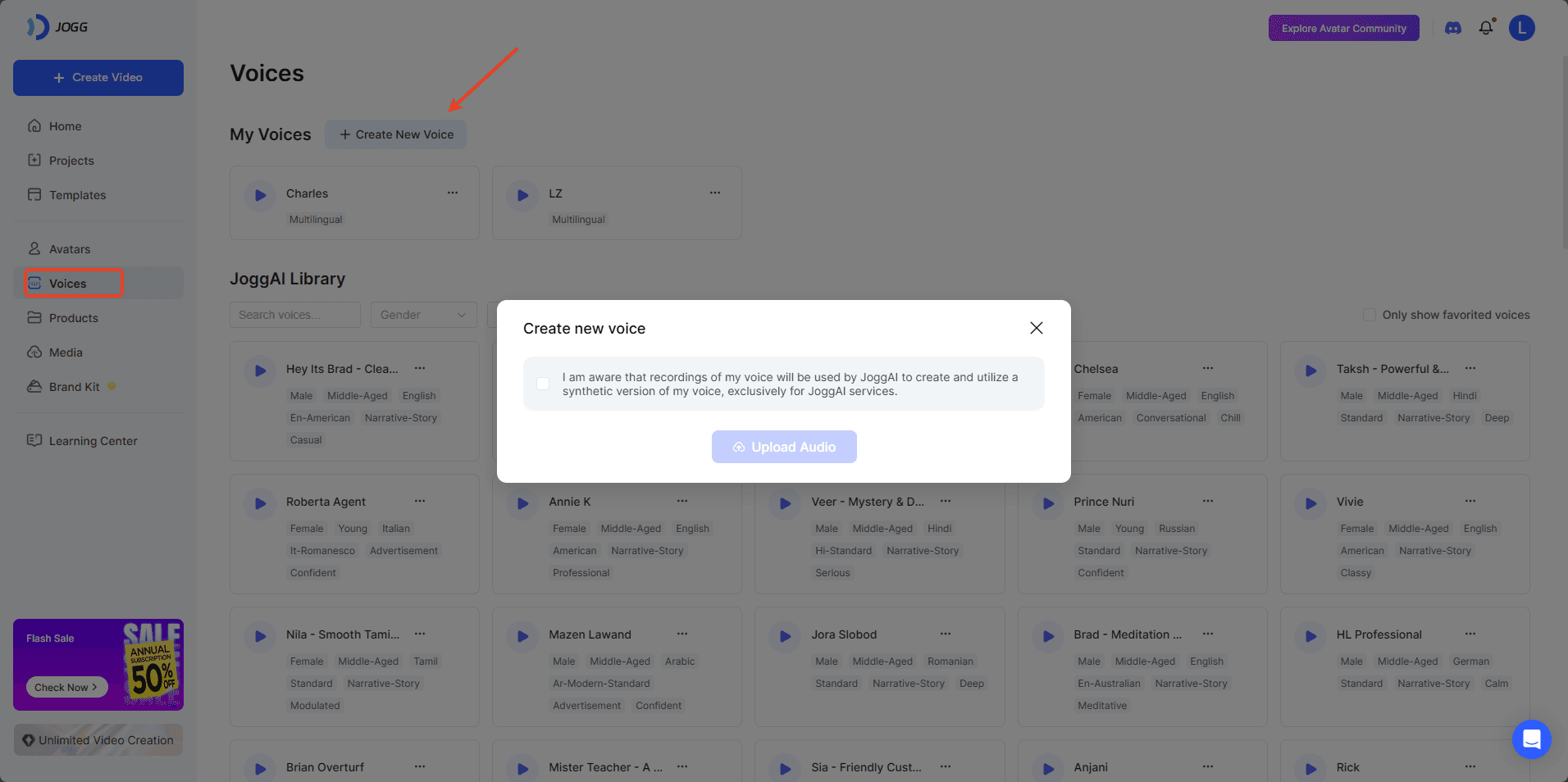This screenshot has width=1568, height=782.
Task: Play the Charles voice preview
Action: [x=260, y=195]
